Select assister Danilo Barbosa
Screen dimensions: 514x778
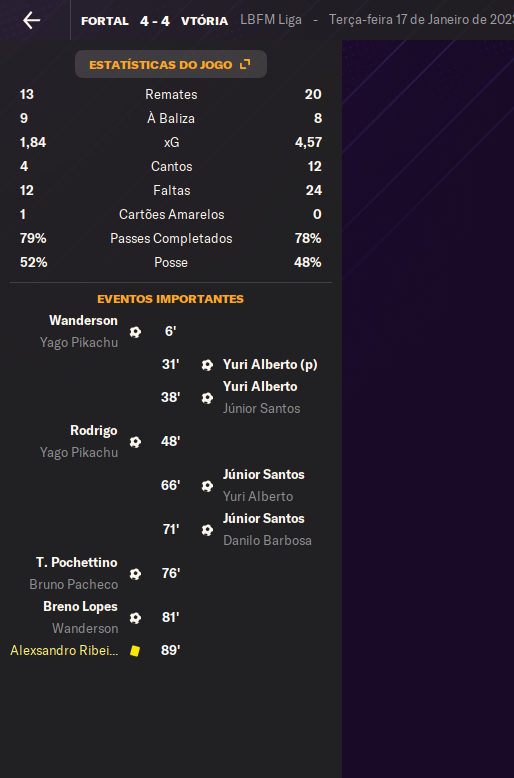(267, 540)
